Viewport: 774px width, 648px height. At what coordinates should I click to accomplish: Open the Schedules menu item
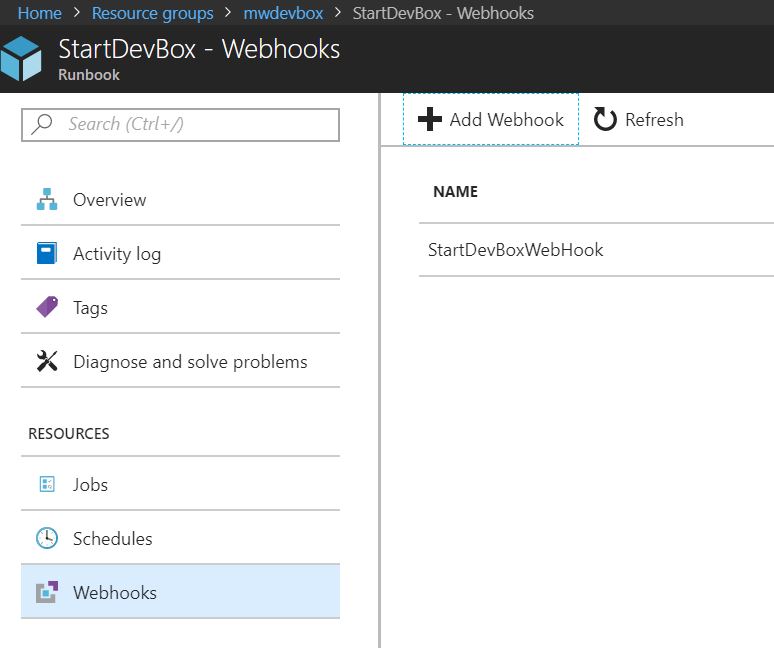pyautogui.click(x=181, y=538)
